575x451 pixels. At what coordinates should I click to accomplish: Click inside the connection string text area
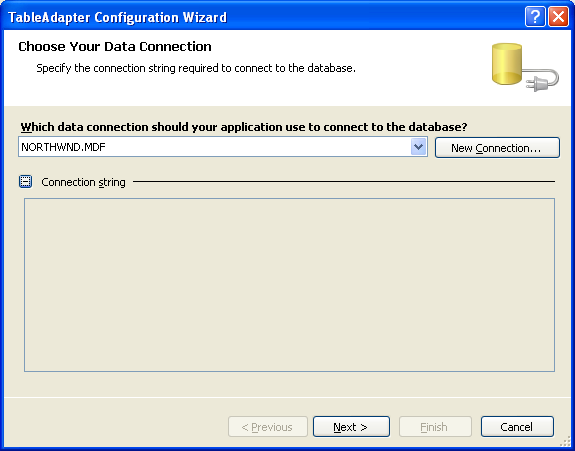pos(289,285)
